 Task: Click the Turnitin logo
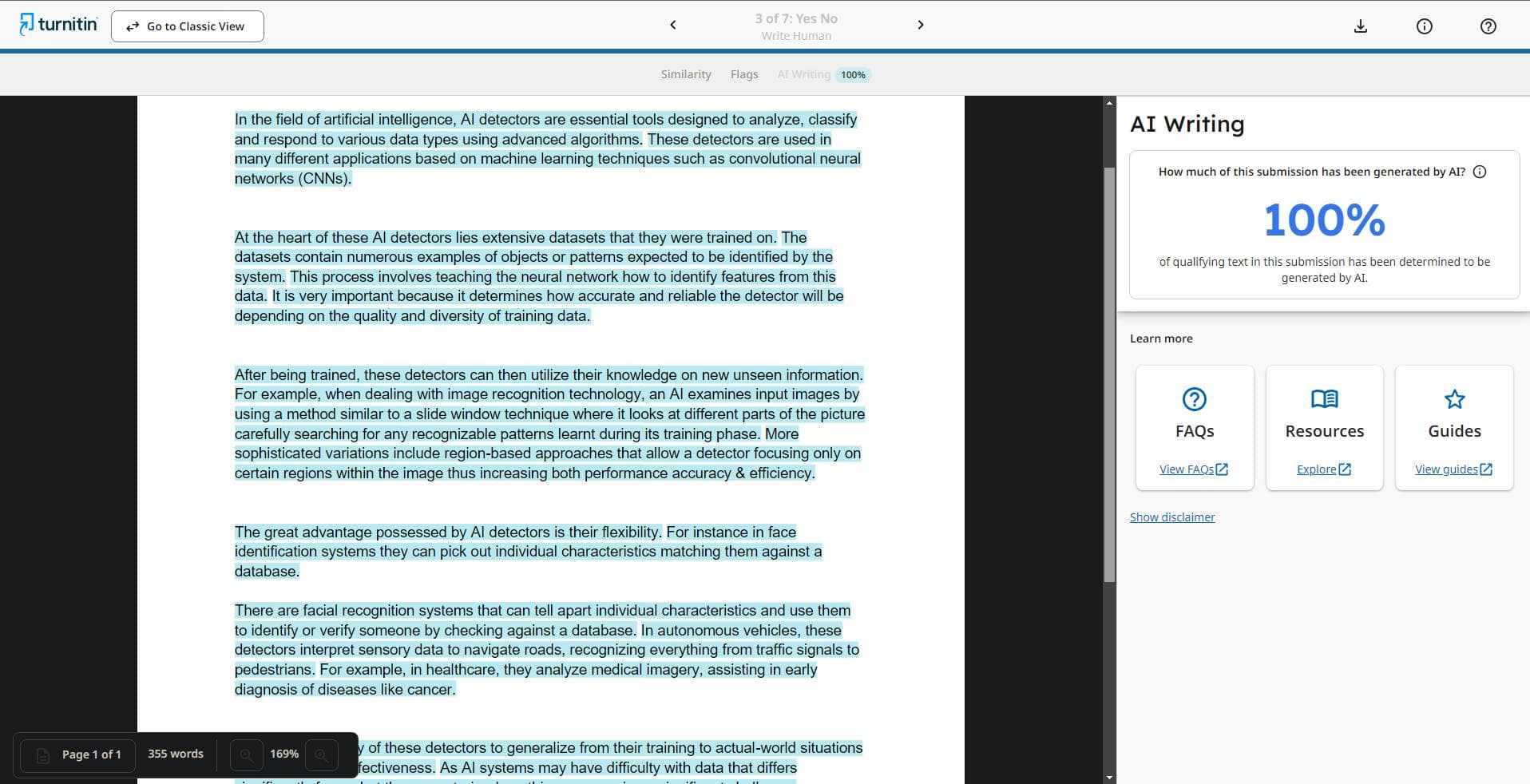pos(58,25)
